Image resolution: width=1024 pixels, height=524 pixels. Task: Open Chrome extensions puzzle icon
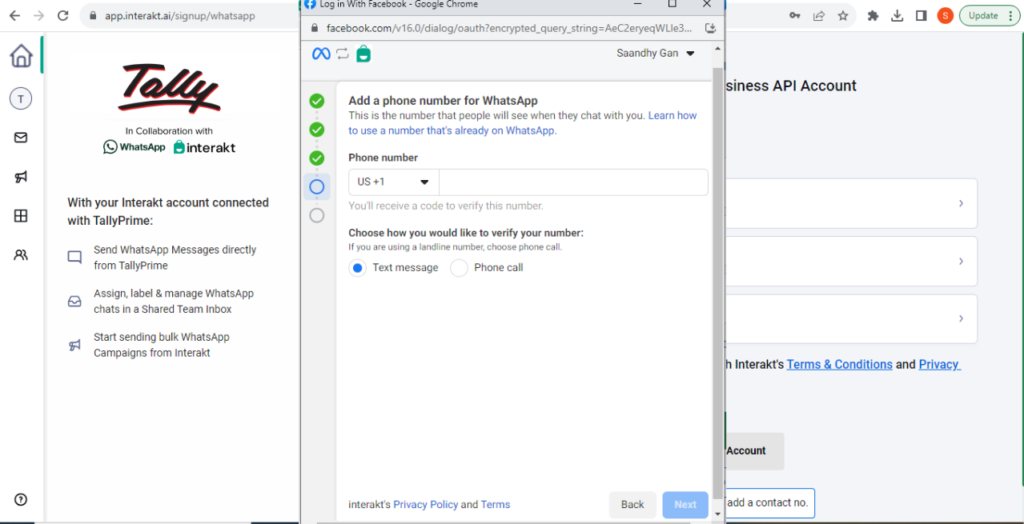(x=873, y=16)
